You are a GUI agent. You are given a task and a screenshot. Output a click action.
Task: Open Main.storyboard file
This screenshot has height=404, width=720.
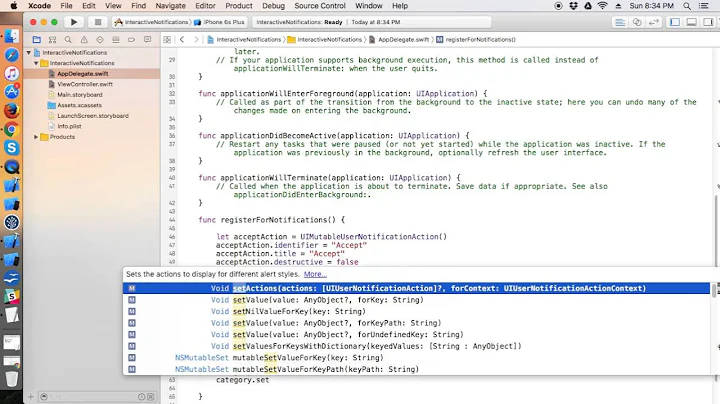[x=80, y=95]
